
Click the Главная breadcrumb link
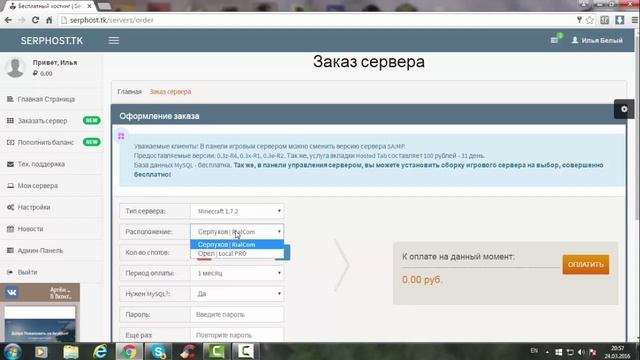tap(129, 91)
